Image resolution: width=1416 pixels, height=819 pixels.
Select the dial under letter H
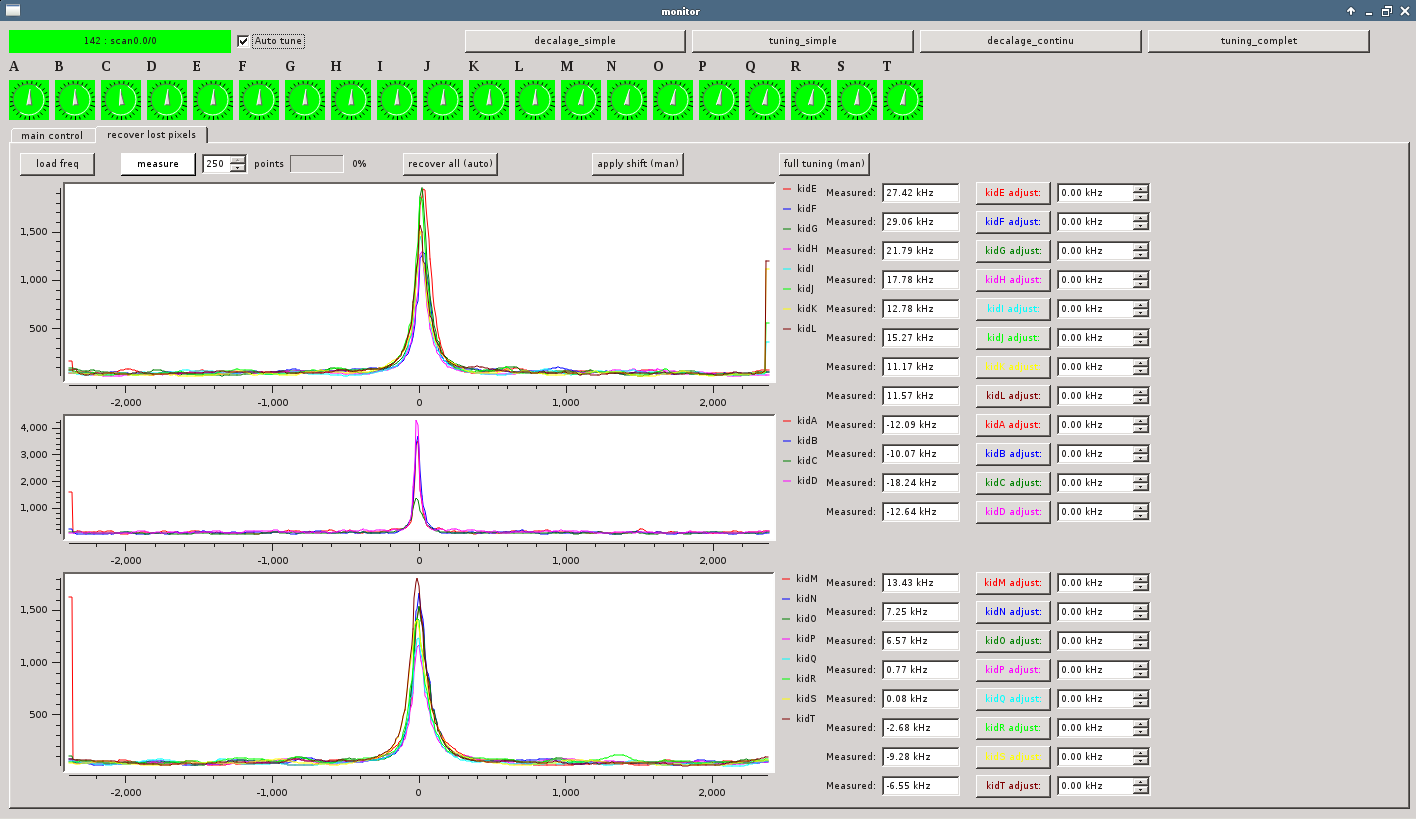point(351,100)
